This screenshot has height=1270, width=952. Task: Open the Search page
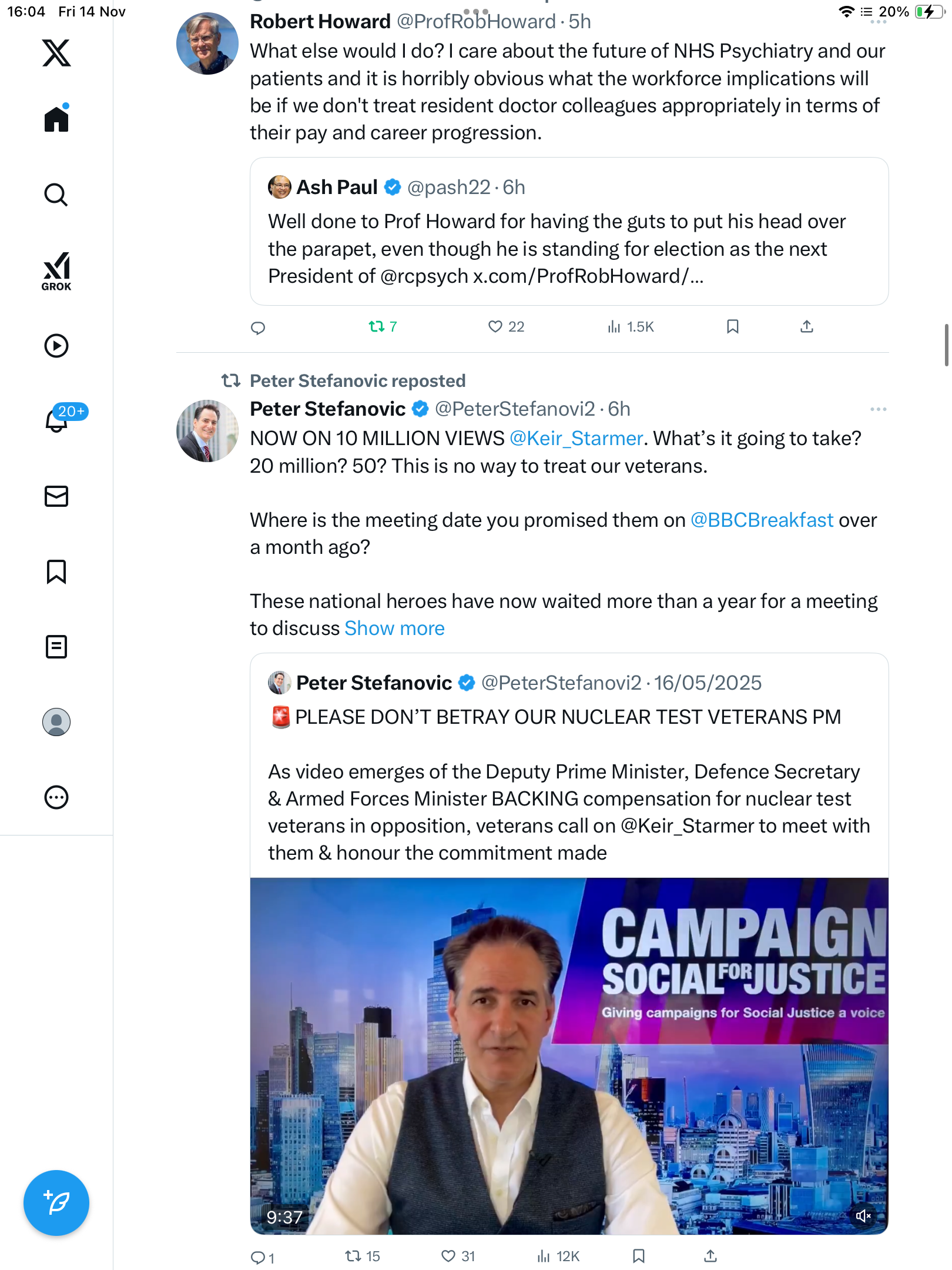(x=56, y=195)
